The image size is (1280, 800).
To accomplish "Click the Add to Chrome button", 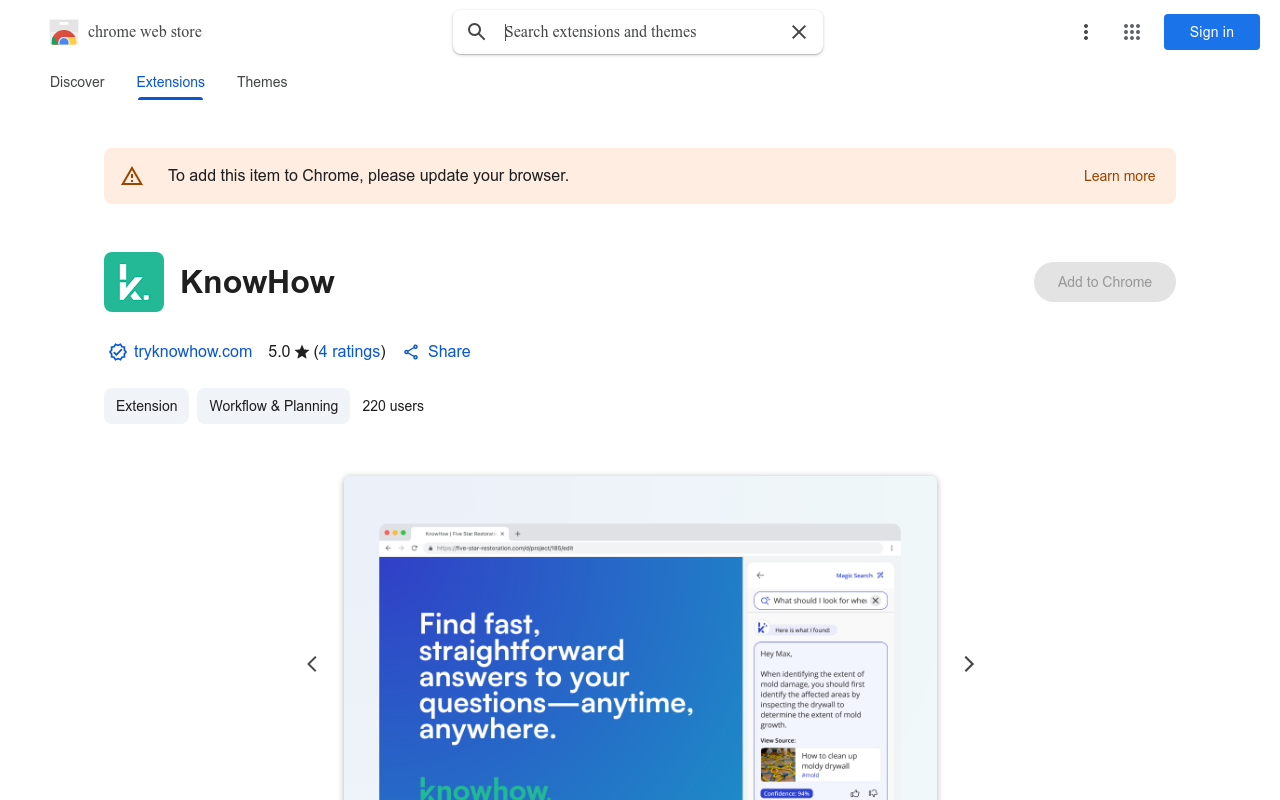I will click(x=1105, y=282).
